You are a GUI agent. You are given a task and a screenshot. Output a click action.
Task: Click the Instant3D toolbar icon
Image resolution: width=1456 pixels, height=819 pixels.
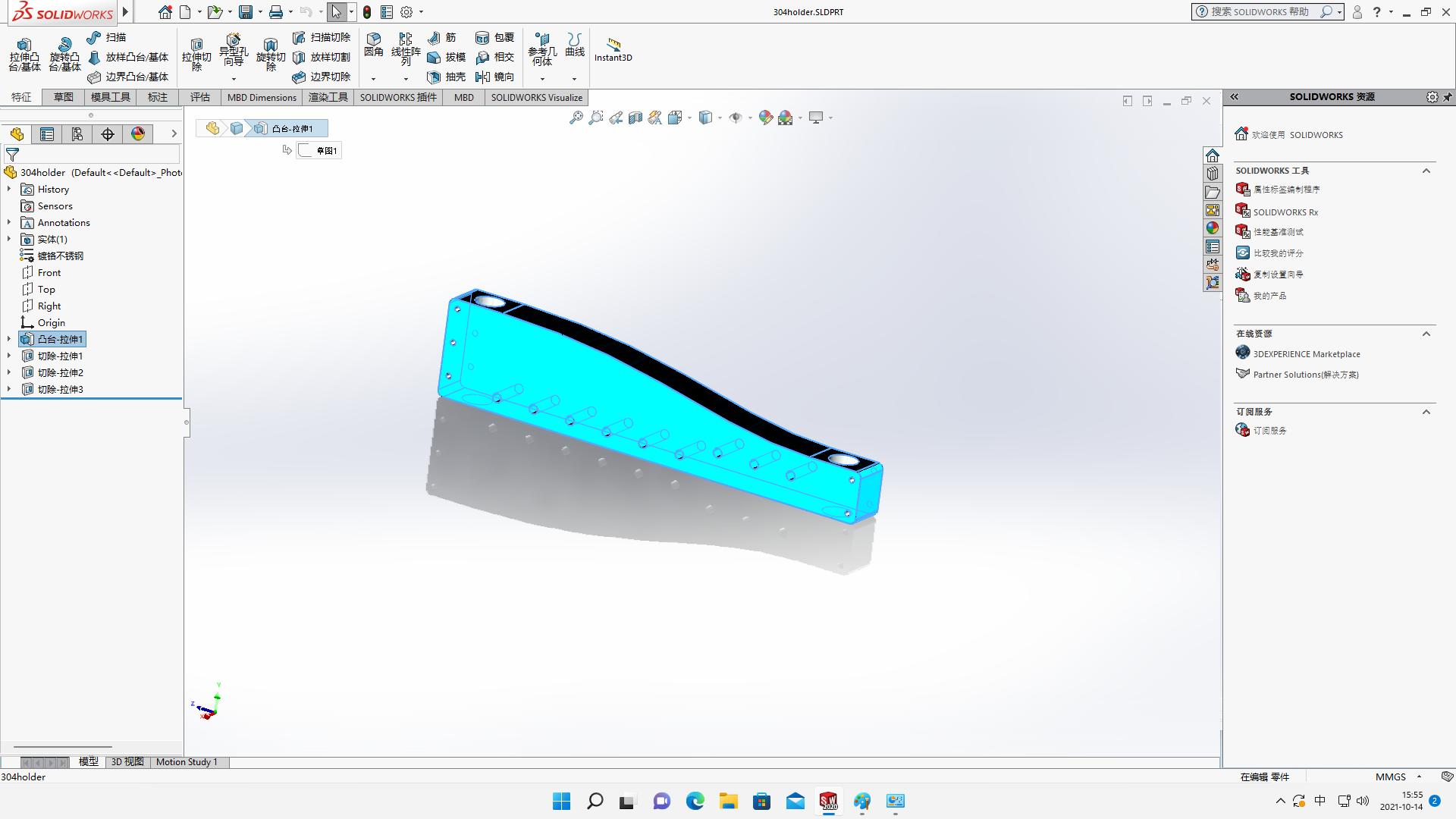pyautogui.click(x=613, y=45)
